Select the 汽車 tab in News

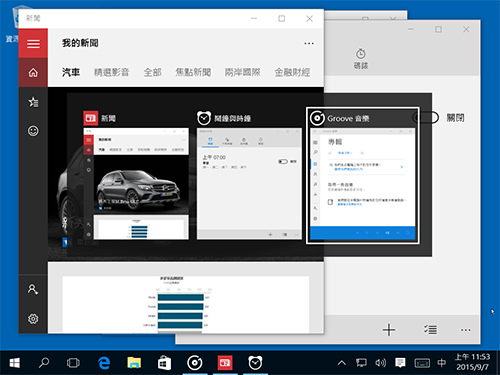[71, 72]
